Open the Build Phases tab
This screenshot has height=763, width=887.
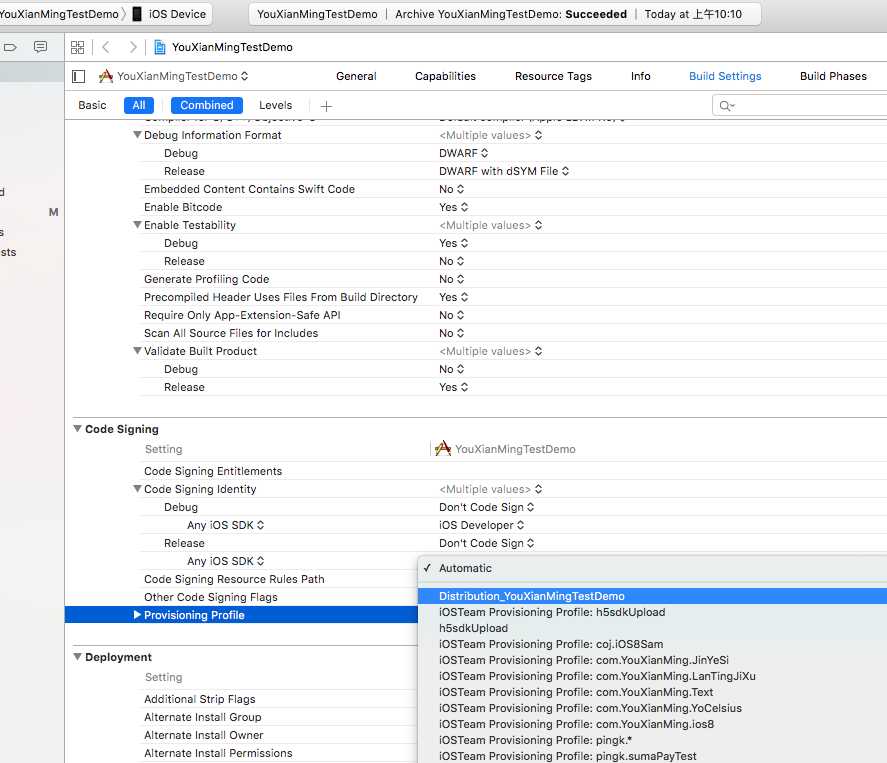coord(833,76)
